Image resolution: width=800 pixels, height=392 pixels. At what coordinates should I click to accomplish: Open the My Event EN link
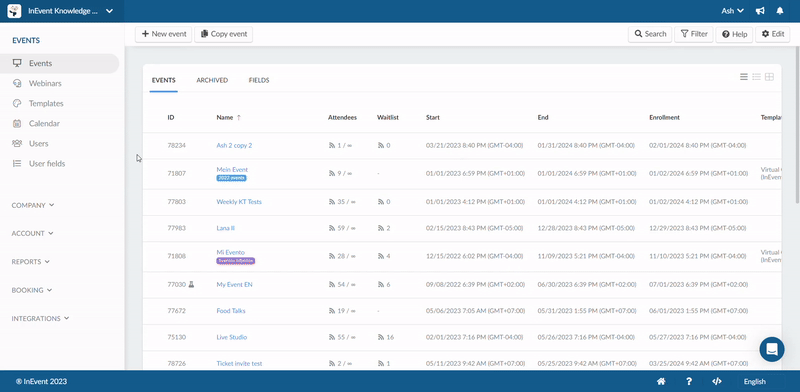[234, 284]
